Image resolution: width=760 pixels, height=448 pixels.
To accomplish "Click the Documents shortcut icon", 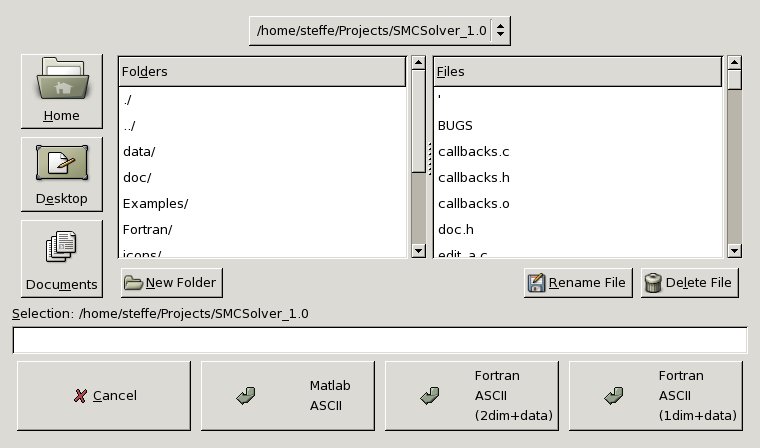I will pos(61,248).
